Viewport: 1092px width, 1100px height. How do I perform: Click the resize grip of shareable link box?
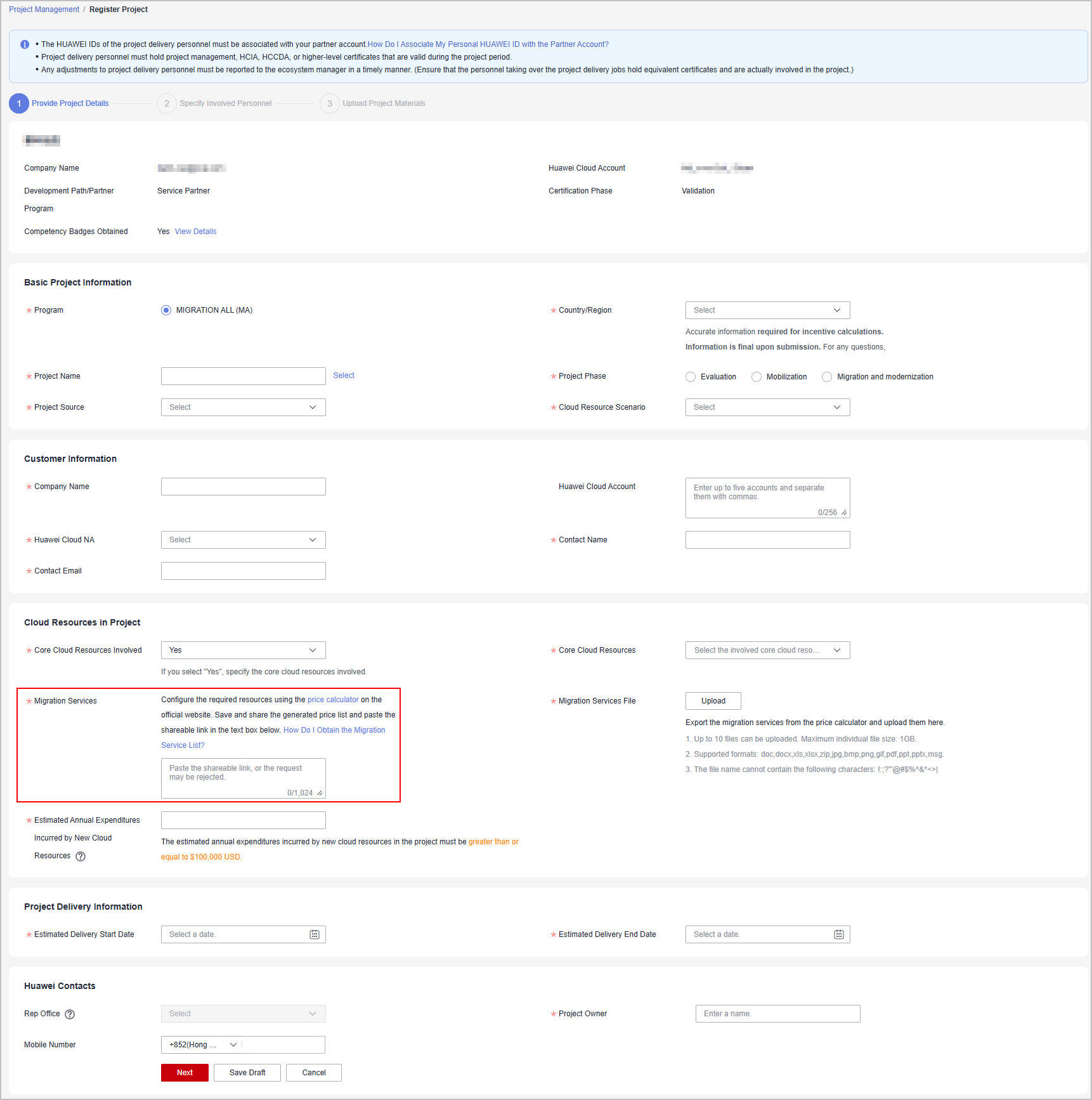(x=320, y=793)
